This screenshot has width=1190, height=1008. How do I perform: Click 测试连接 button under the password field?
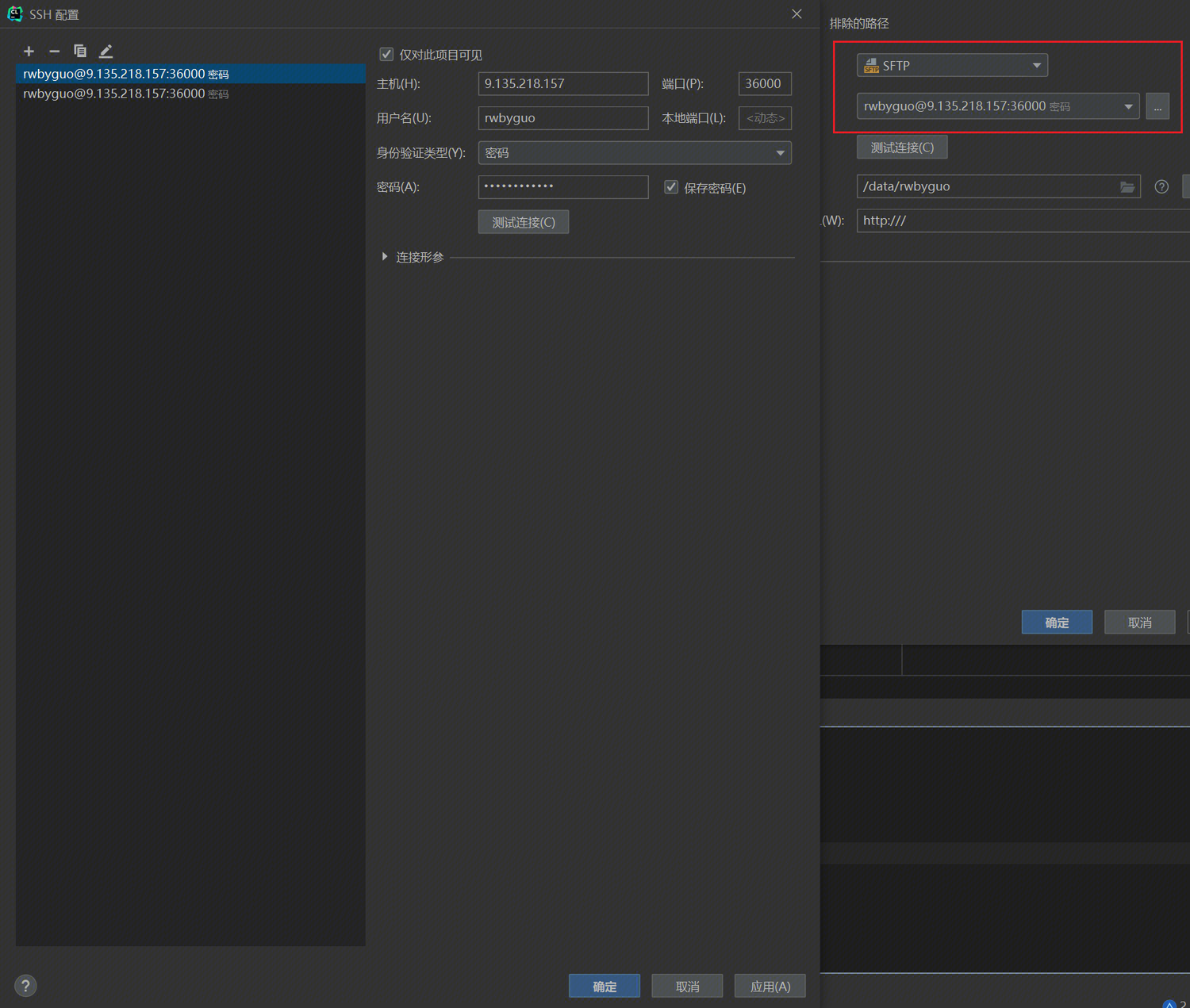[523, 223]
